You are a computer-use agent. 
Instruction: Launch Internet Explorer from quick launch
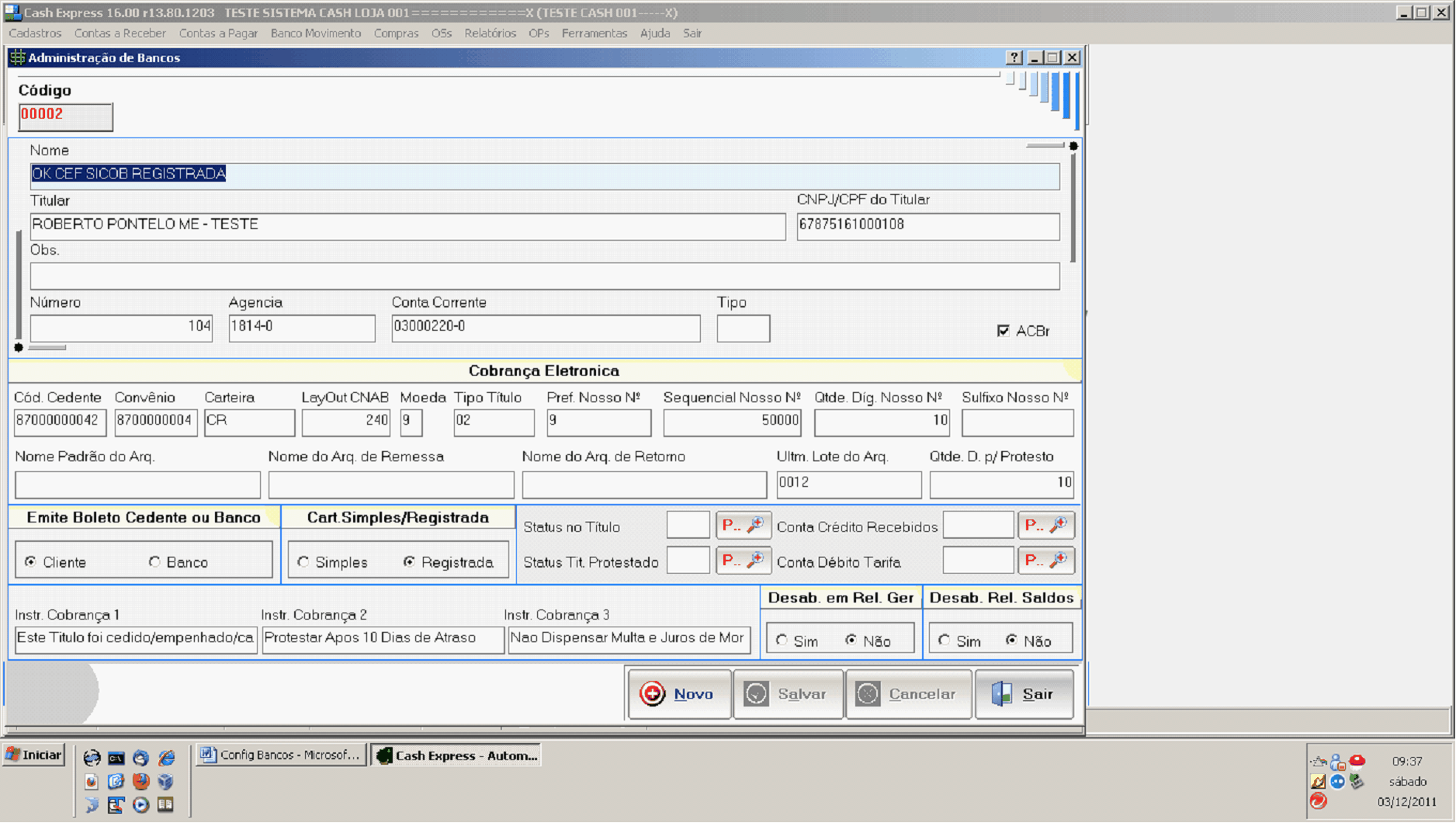167,758
